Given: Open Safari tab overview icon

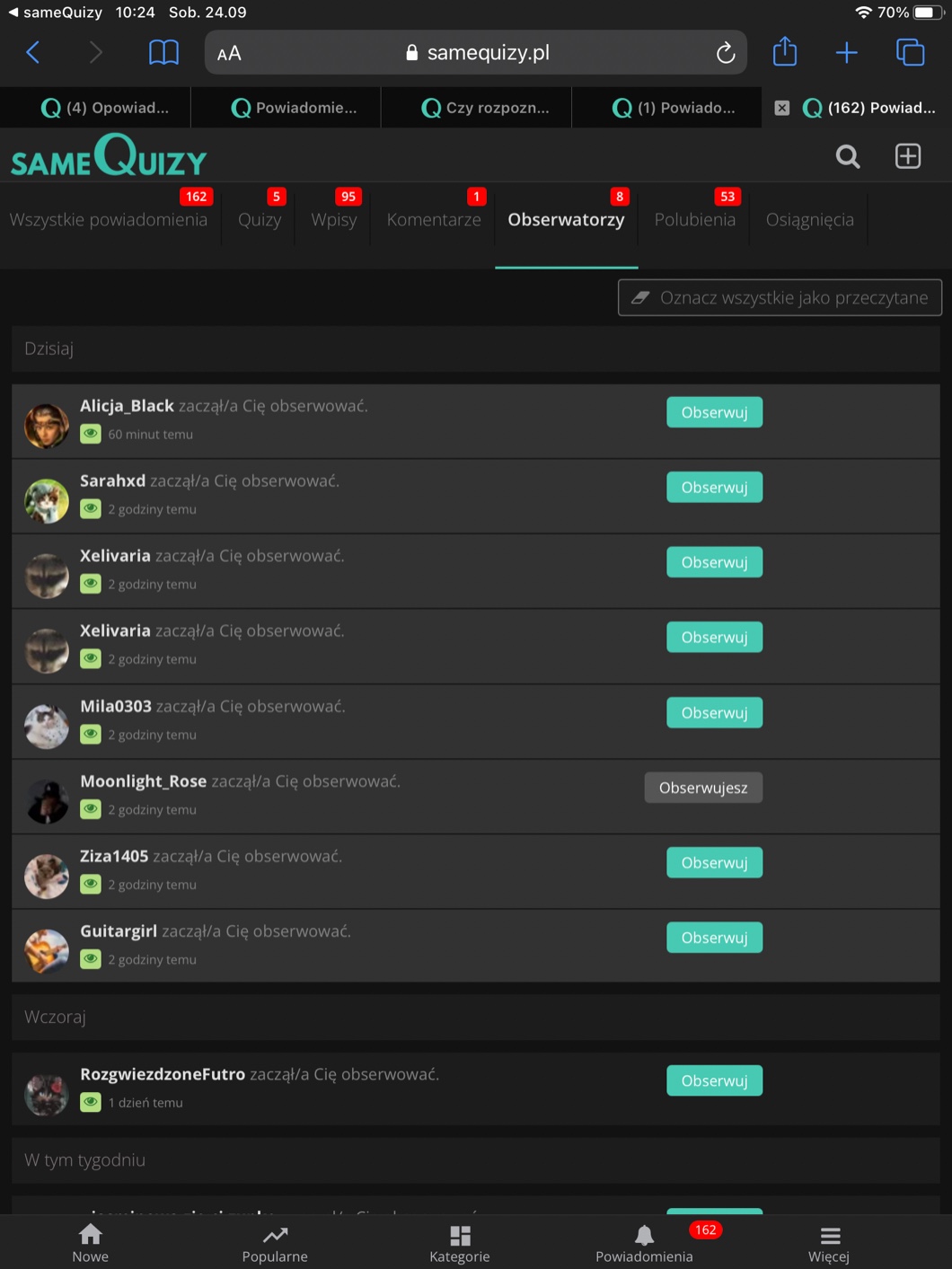Looking at the screenshot, I should point(910,52).
